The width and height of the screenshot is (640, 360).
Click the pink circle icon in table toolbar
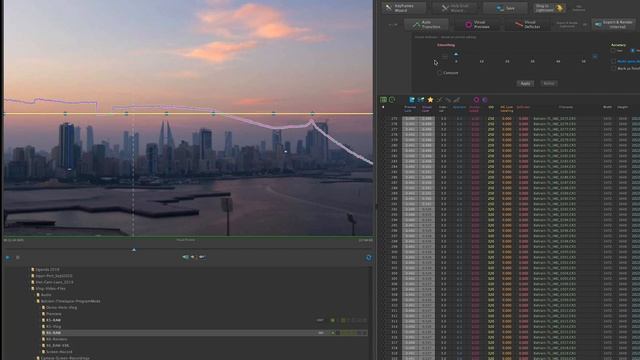[x=476, y=100]
